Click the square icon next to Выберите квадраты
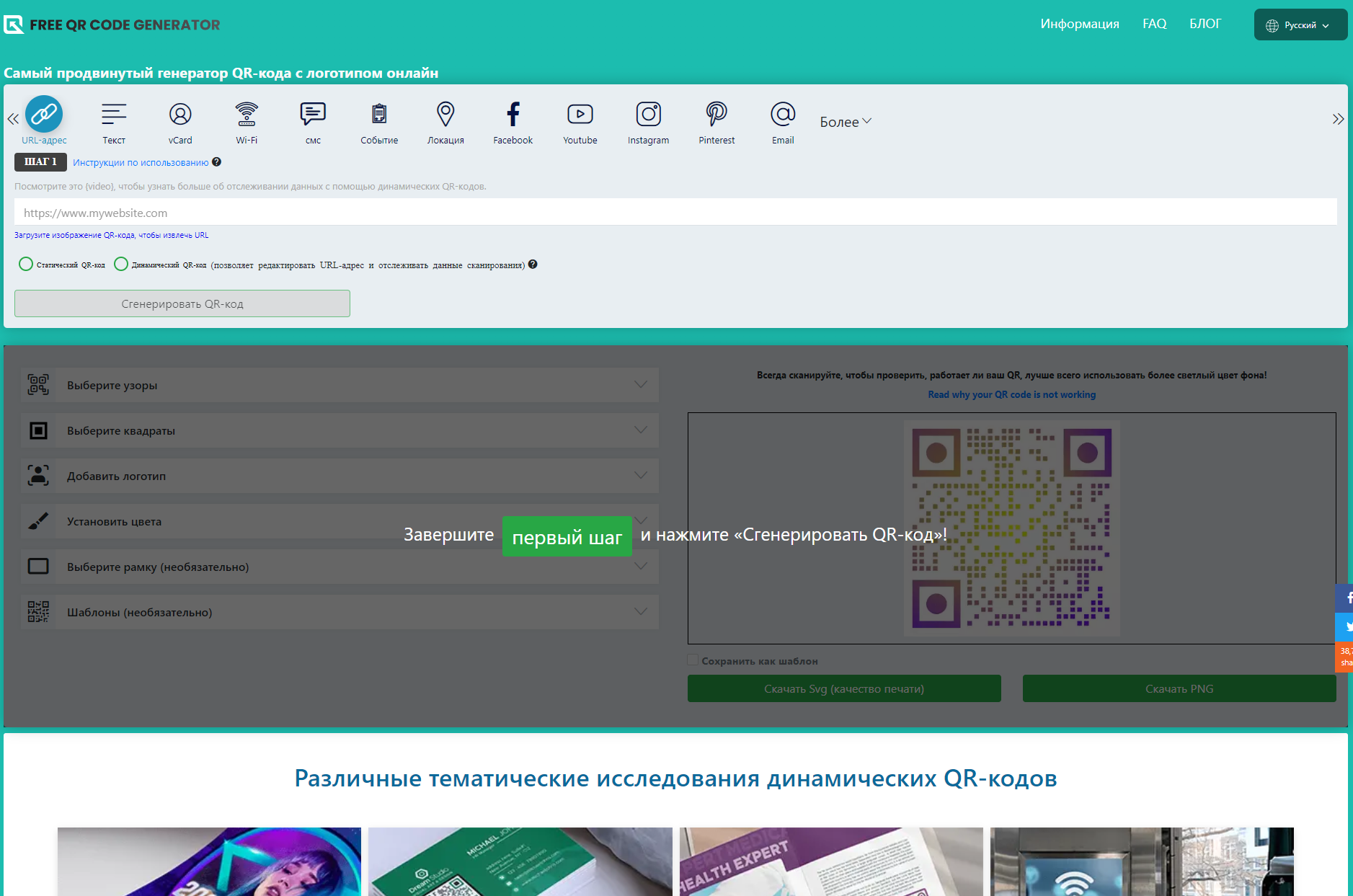This screenshot has height=896, width=1353. [38, 430]
